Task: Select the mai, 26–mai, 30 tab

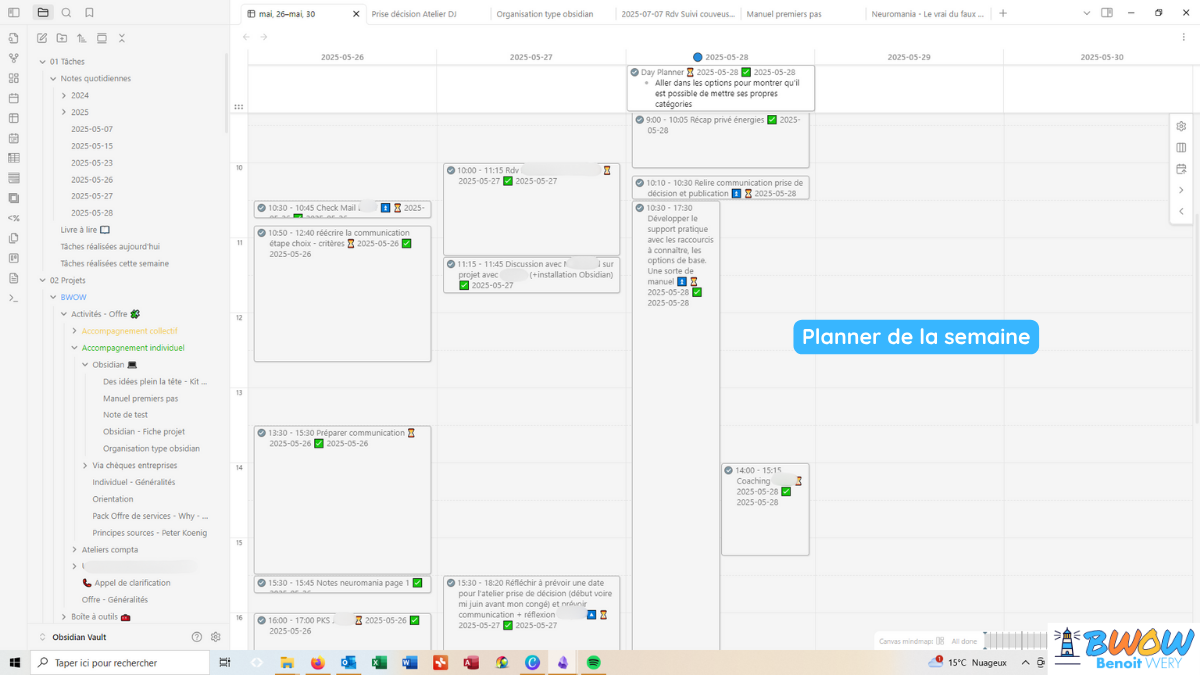Action: (303, 14)
